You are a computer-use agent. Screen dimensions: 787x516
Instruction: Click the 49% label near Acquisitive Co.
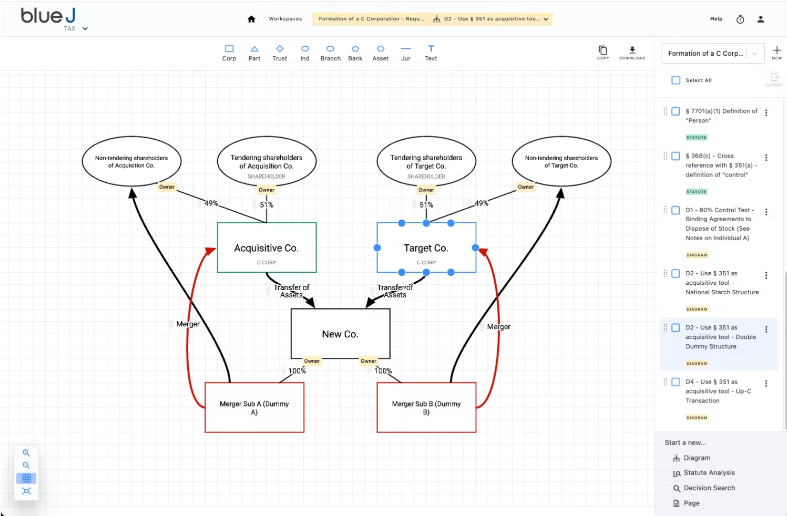(211, 203)
